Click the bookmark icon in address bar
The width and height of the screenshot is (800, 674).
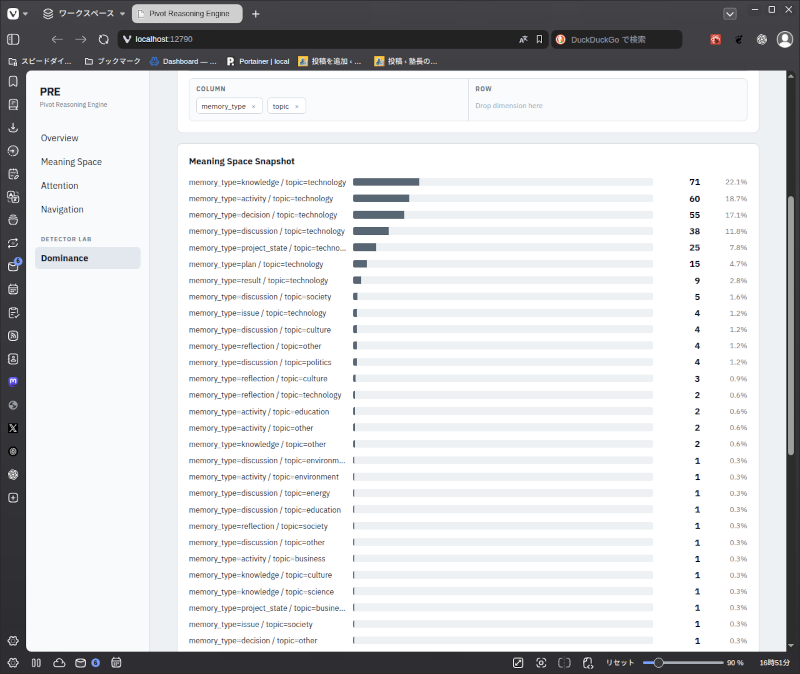pos(539,39)
